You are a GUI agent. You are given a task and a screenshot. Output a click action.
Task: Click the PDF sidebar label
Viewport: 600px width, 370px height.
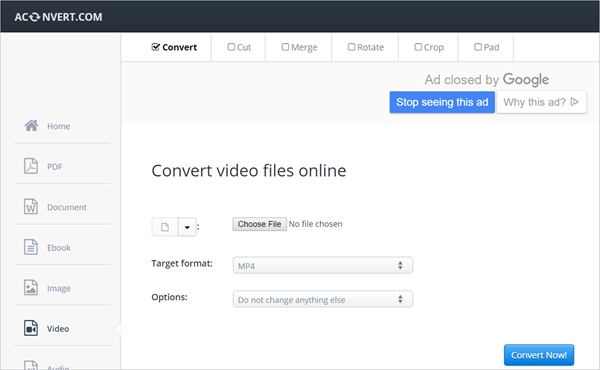tap(54, 167)
